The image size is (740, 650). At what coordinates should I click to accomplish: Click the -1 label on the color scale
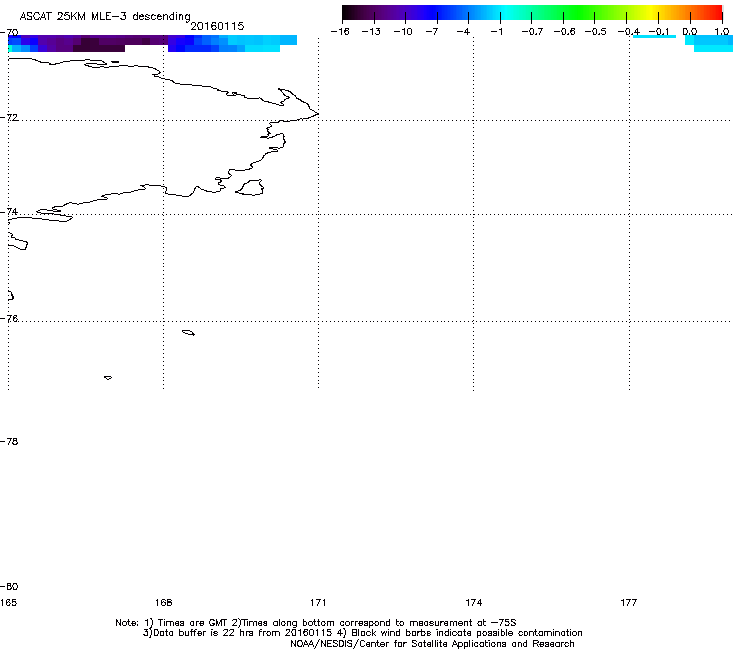tap(496, 32)
